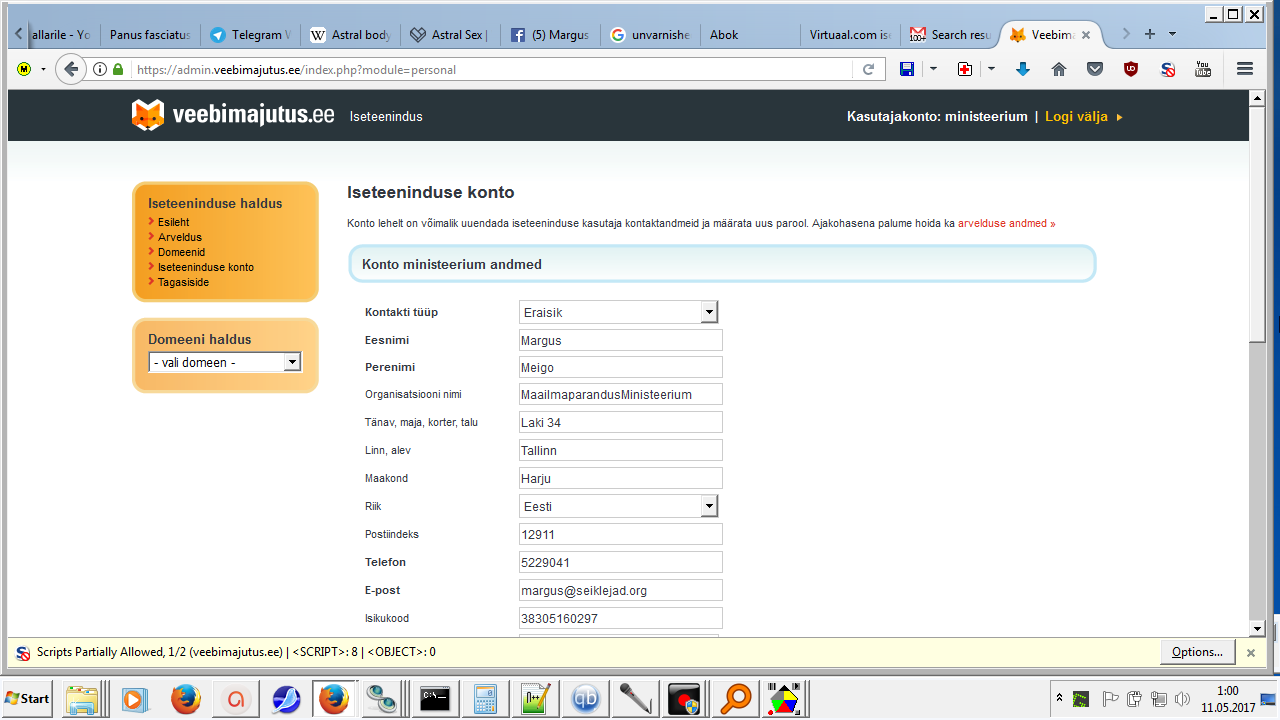The height and width of the screenshot is (720, 1280).
Task: Click the blue floppy disk save icon
Action: (x=907, y=69)
